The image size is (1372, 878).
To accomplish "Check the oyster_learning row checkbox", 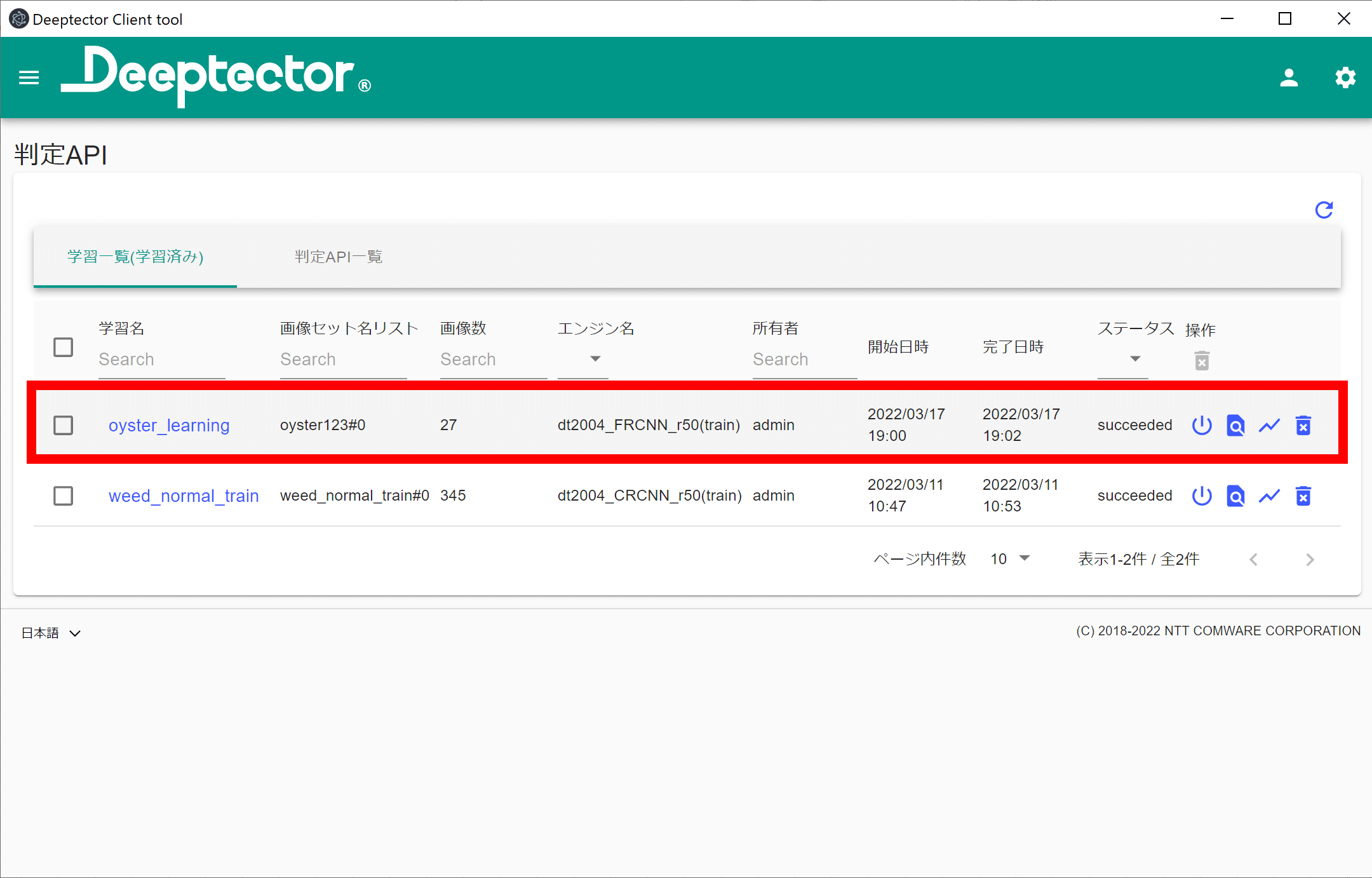I will click(63, 425).
